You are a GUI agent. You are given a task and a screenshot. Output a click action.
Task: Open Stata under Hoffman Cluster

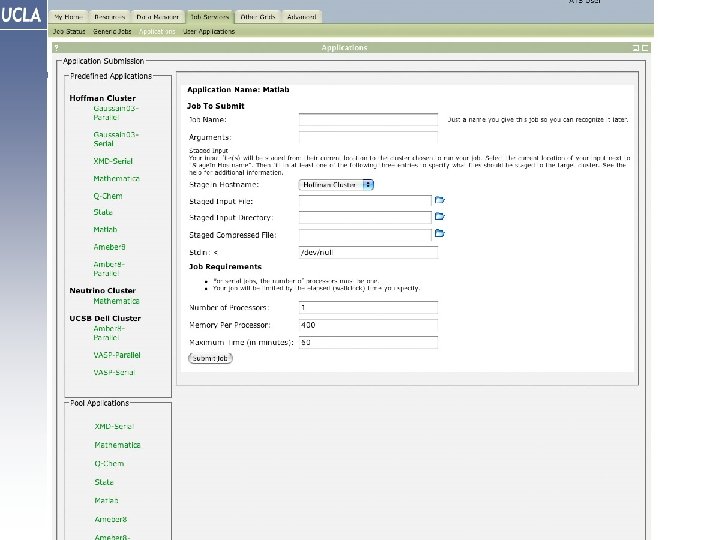[103, 212]
